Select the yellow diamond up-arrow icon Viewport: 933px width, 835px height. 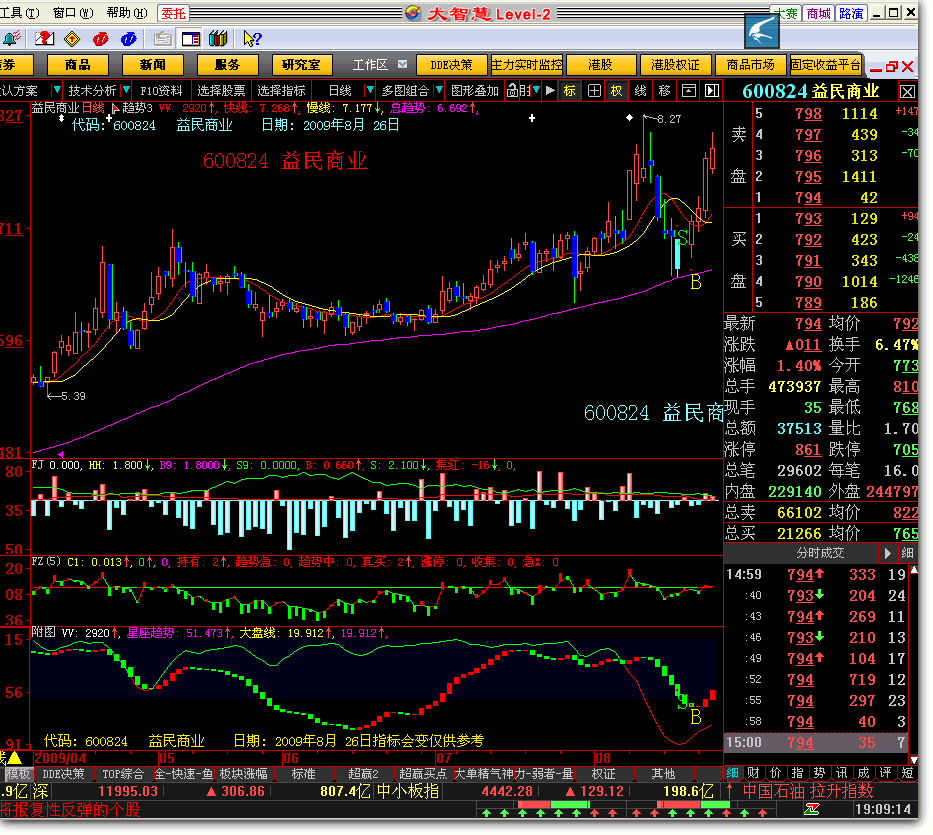coord(72,39)
